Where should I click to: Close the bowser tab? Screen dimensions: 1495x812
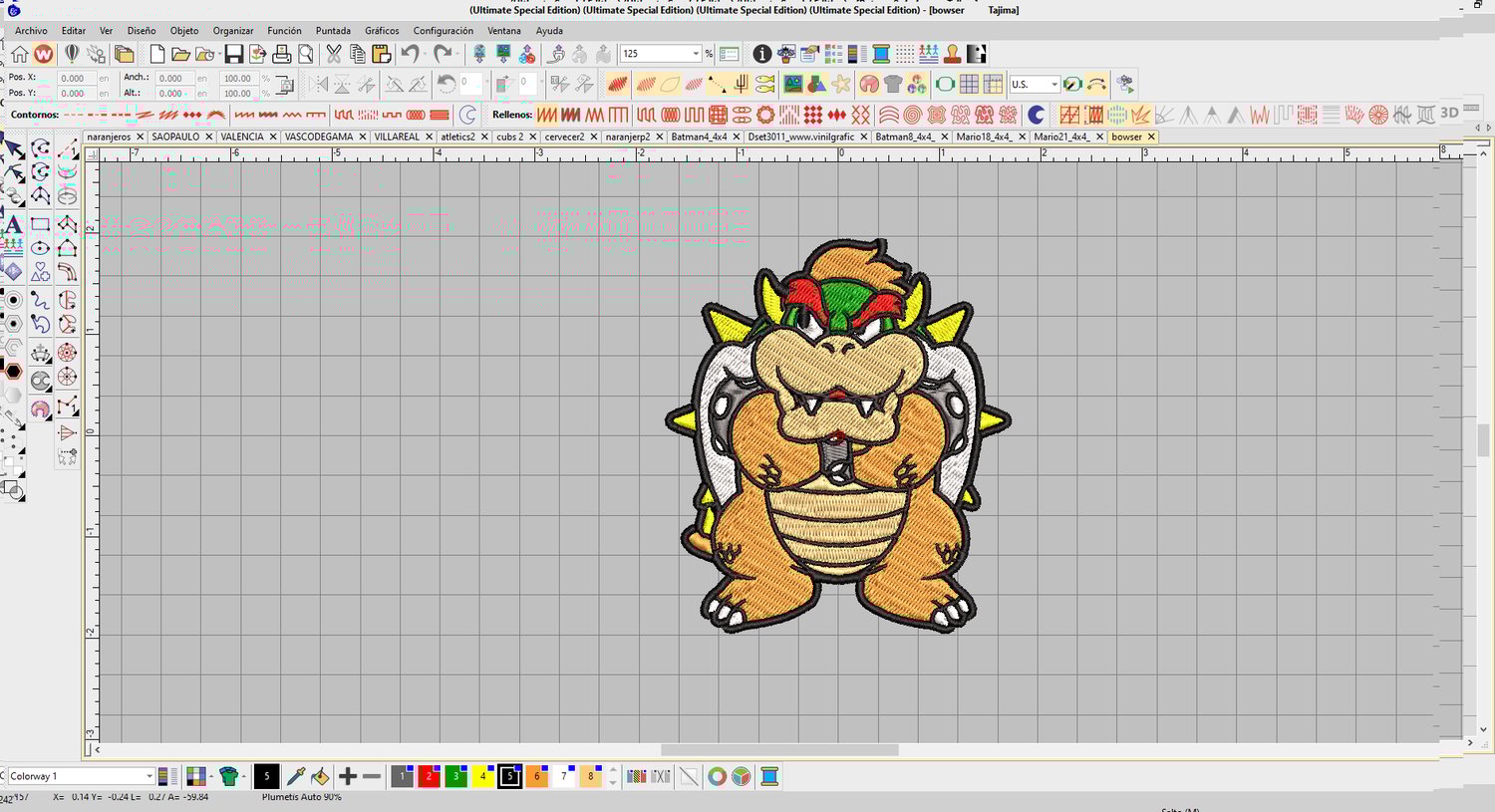[1151, 136]
